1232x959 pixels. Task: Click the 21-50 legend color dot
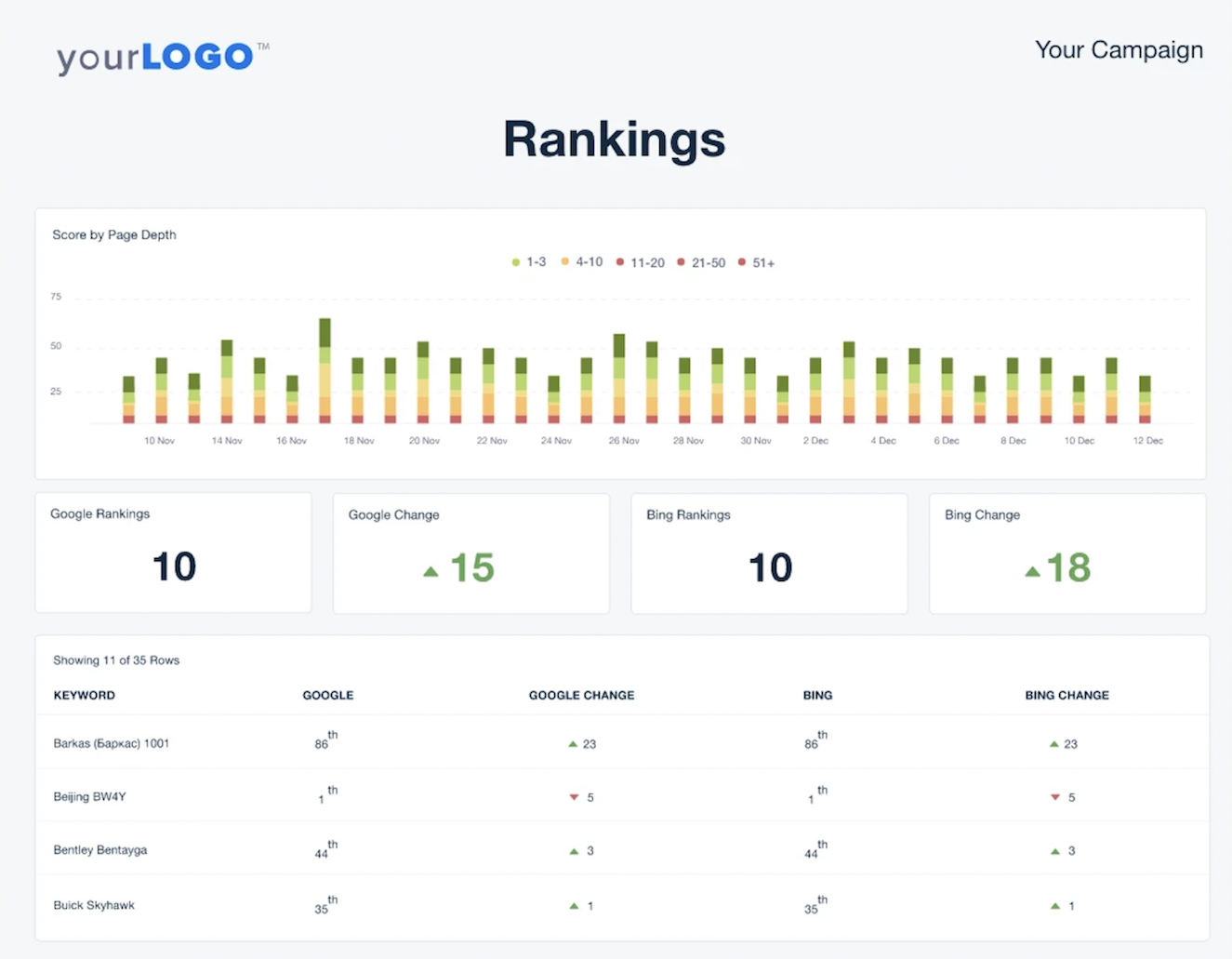[681, 262]
